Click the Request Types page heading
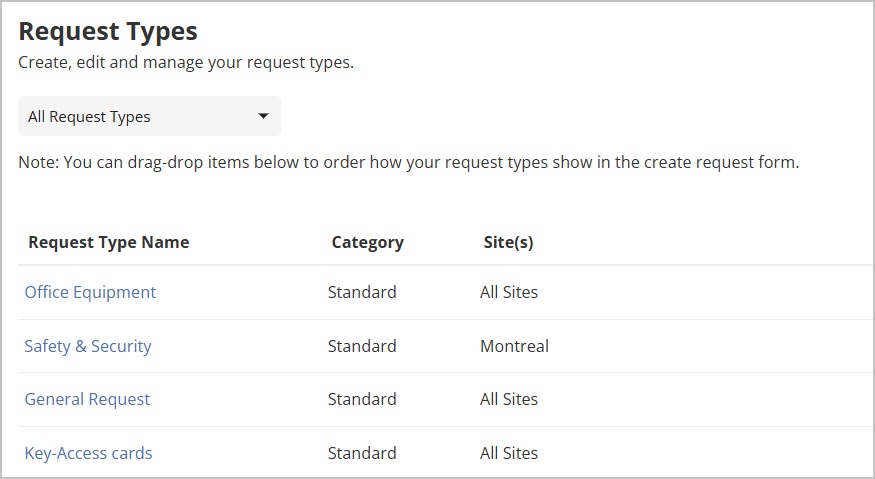 point(108,31)
